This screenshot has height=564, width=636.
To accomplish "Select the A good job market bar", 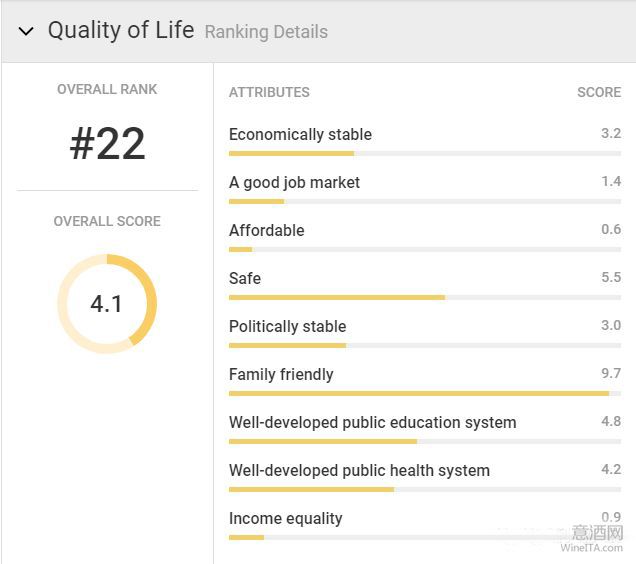I will click(x=425, y=202).
